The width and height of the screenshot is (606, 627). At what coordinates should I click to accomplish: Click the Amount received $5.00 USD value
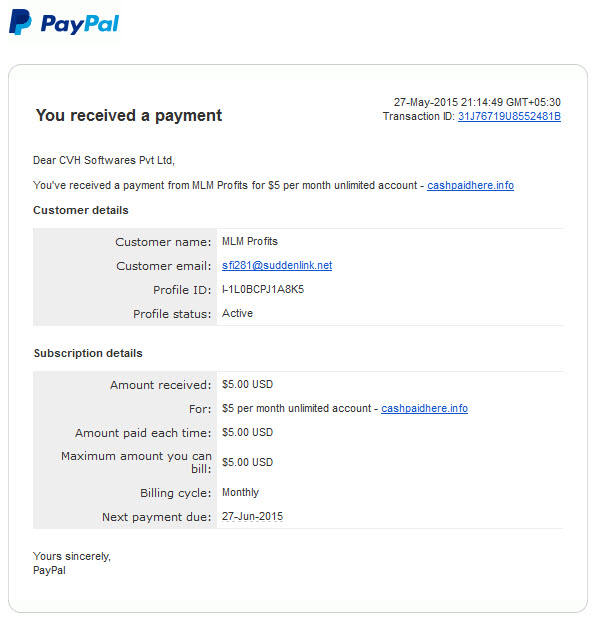(x=248, y=384)
